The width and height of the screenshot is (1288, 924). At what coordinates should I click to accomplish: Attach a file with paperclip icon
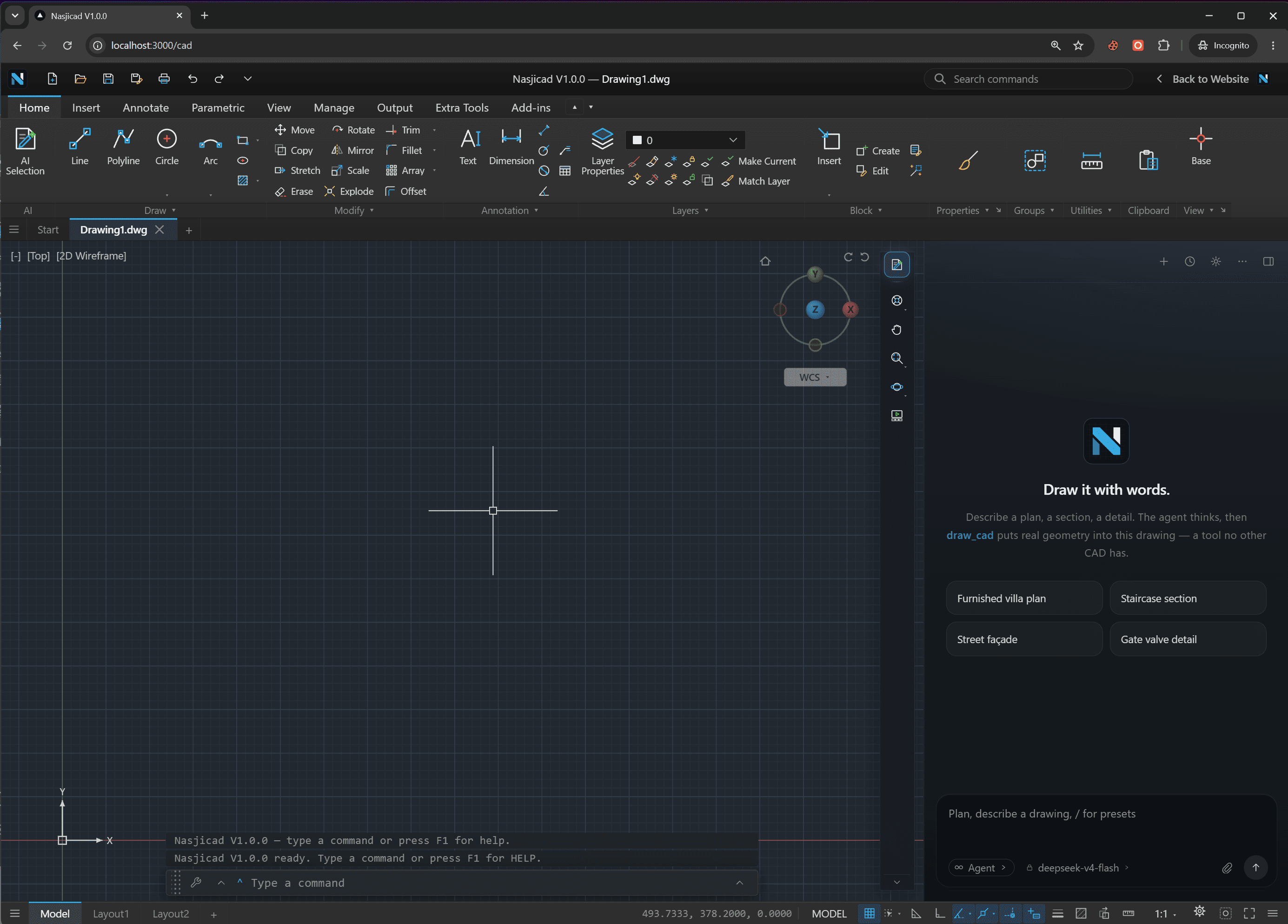(x=1227, y=868)
